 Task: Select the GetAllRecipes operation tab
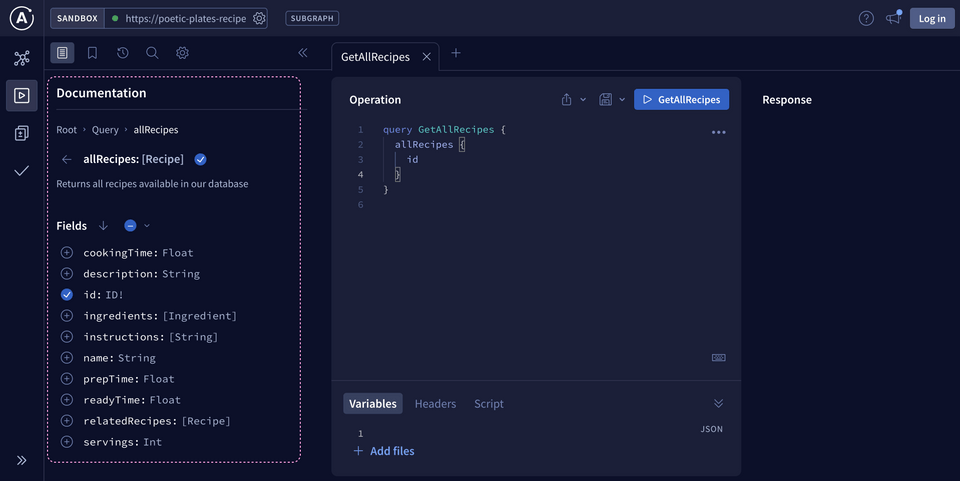[x=375, y=57]
